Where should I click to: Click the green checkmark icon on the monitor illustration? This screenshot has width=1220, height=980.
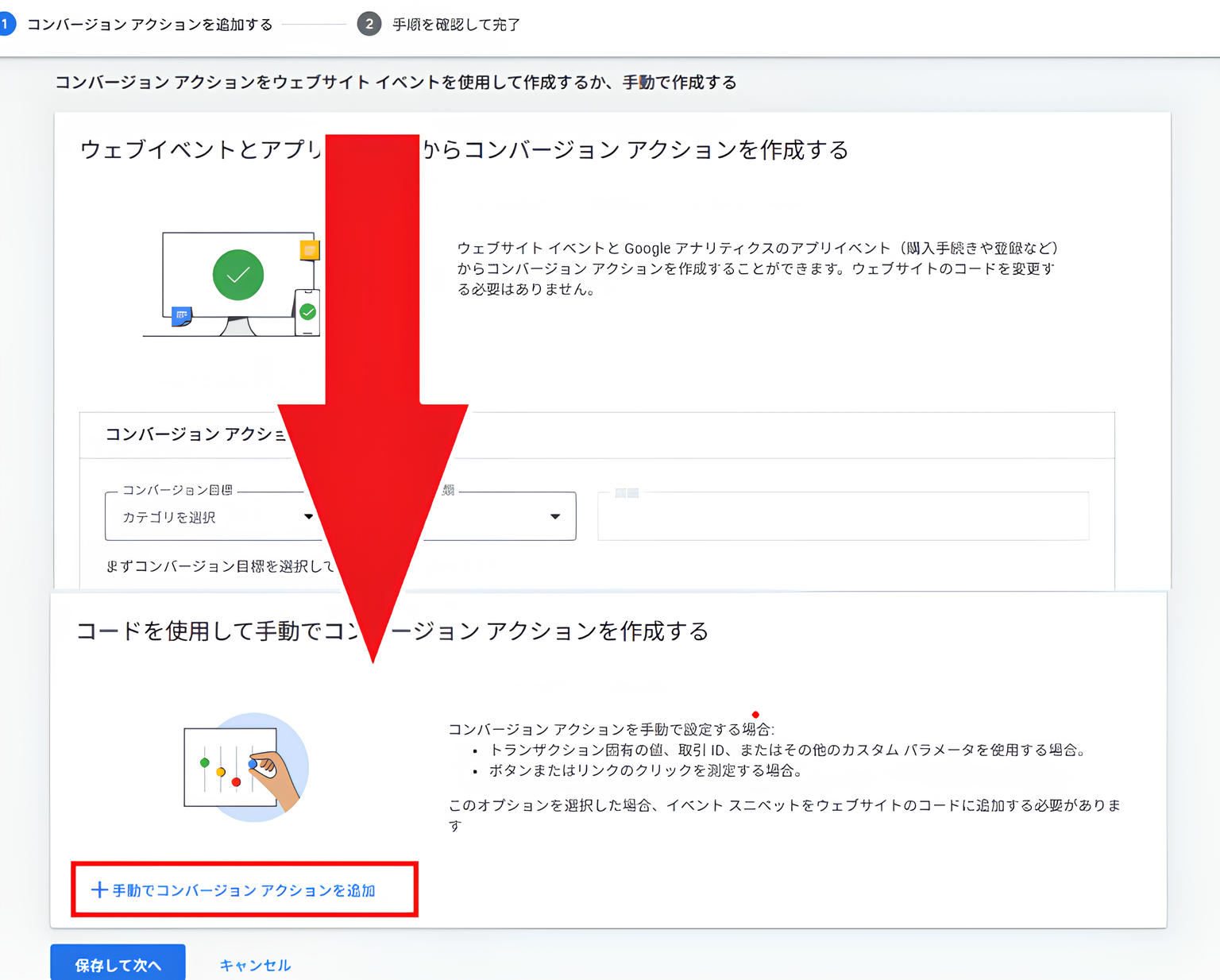pyautogui.click(x=238, y=275)
